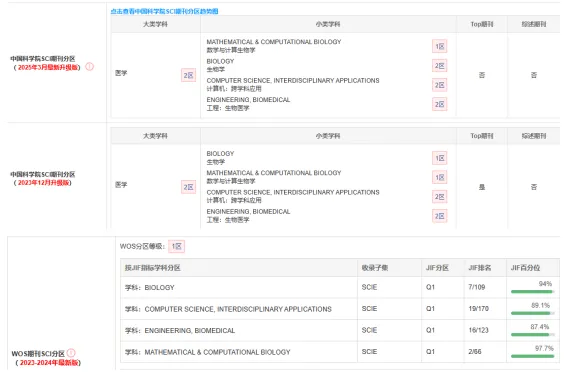Click info icon beside WOS期刊SCI分区
569x375 pixels.
[x=71, y=353]
